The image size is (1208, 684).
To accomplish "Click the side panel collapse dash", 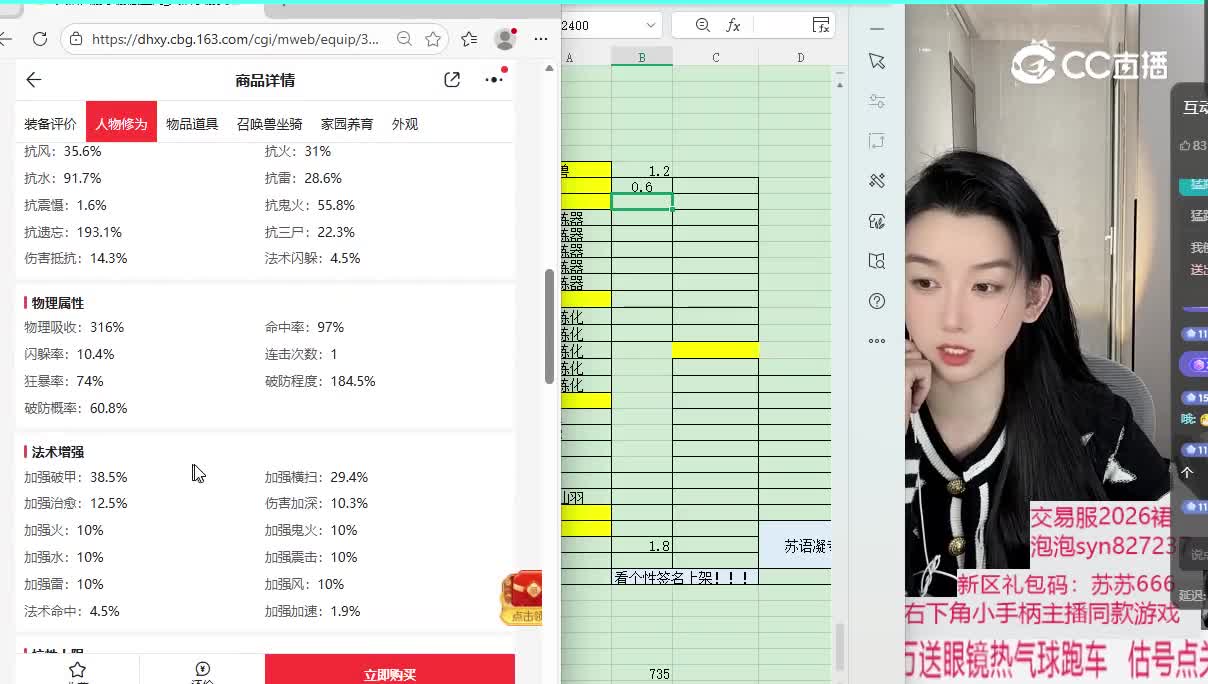I will click(877, 28).
